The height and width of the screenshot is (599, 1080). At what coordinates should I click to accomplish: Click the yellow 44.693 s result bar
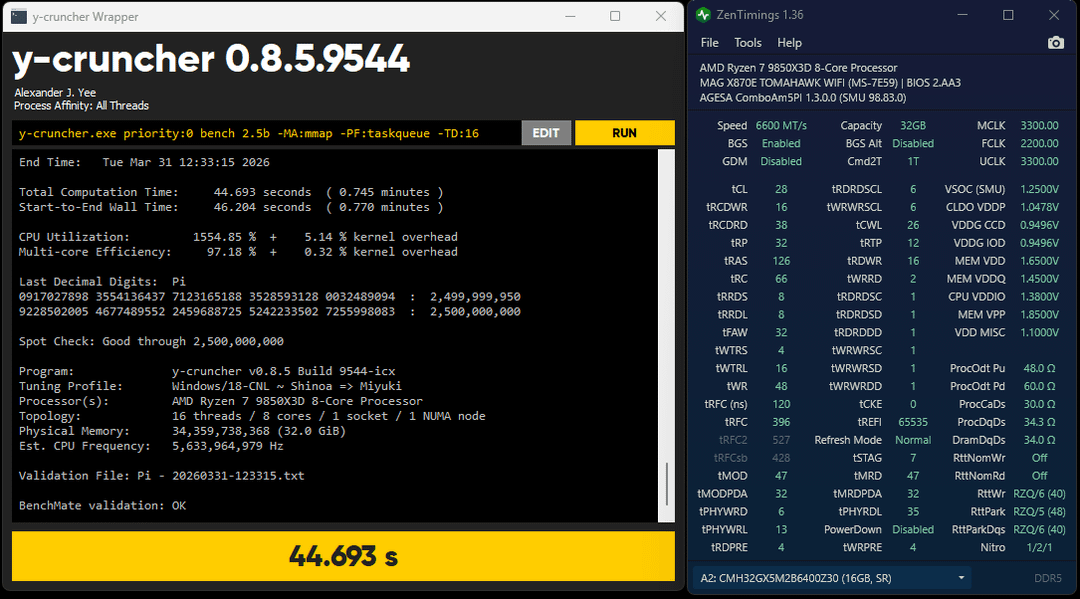click(343, 556)
